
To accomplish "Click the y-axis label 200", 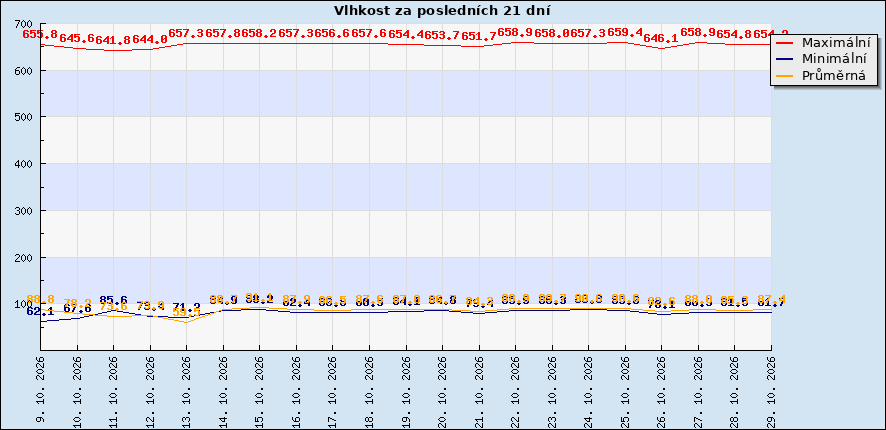I will click(x=24, y=258).
